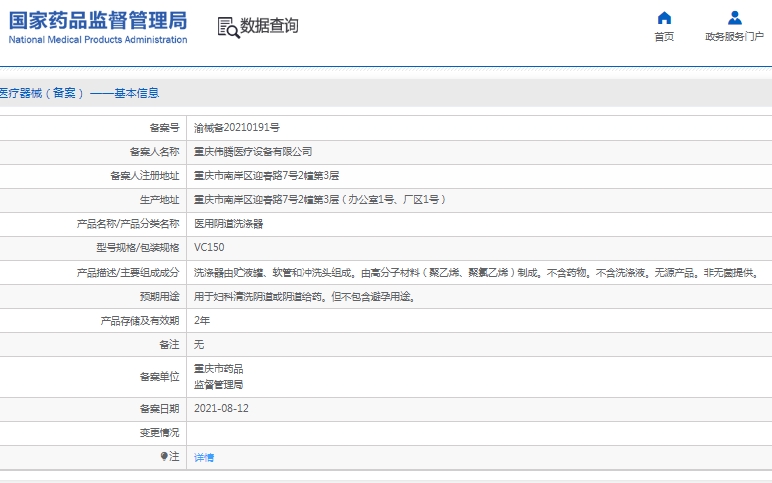Open the 政务服务门户 person icon
This screenshot has width=772, height=483.
tap(735, 18)
